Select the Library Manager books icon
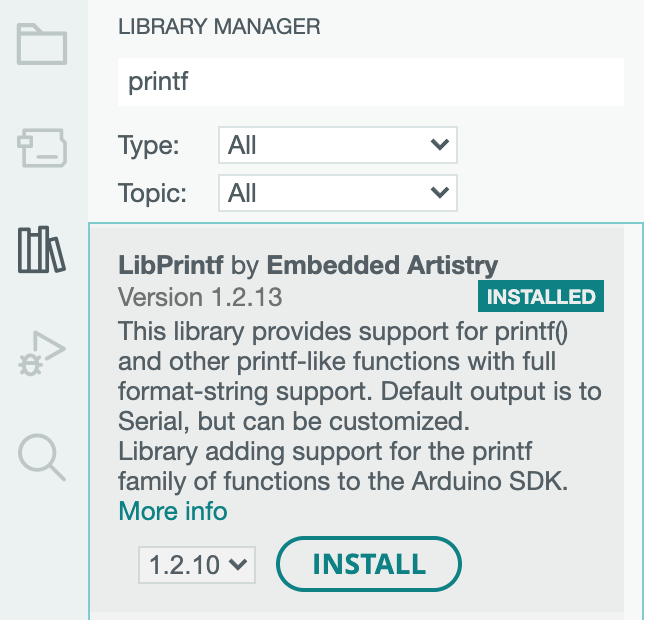 42,250
